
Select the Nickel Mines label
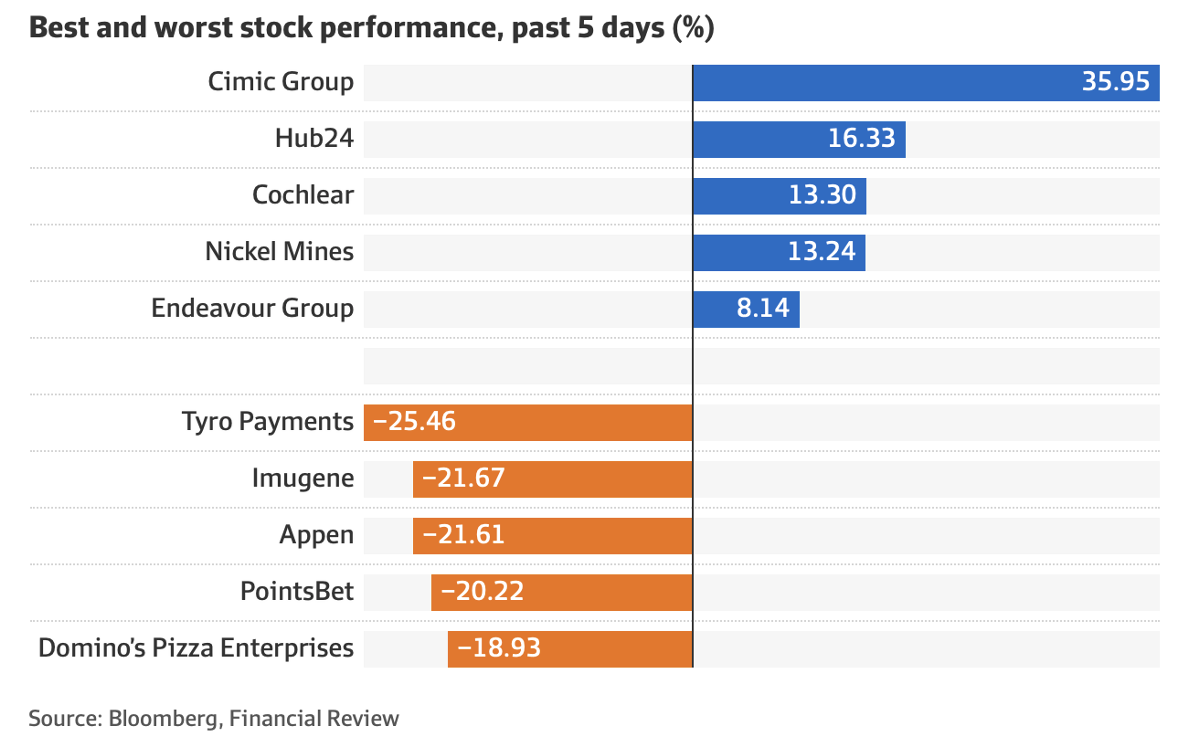[x=280, y=251]
